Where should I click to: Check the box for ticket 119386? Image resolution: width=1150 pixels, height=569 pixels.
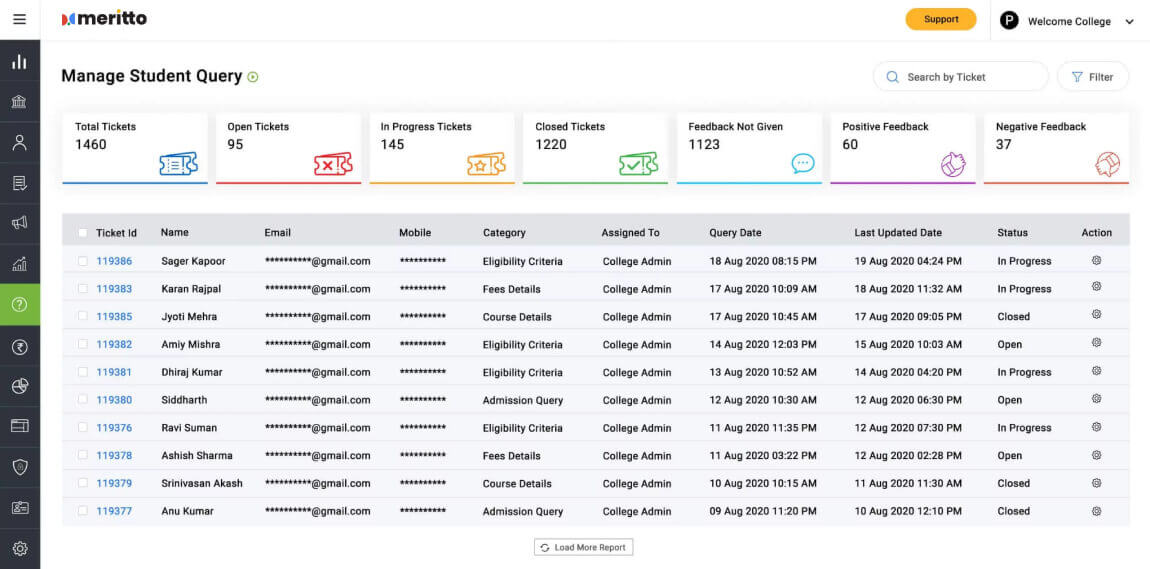[82, 261]
